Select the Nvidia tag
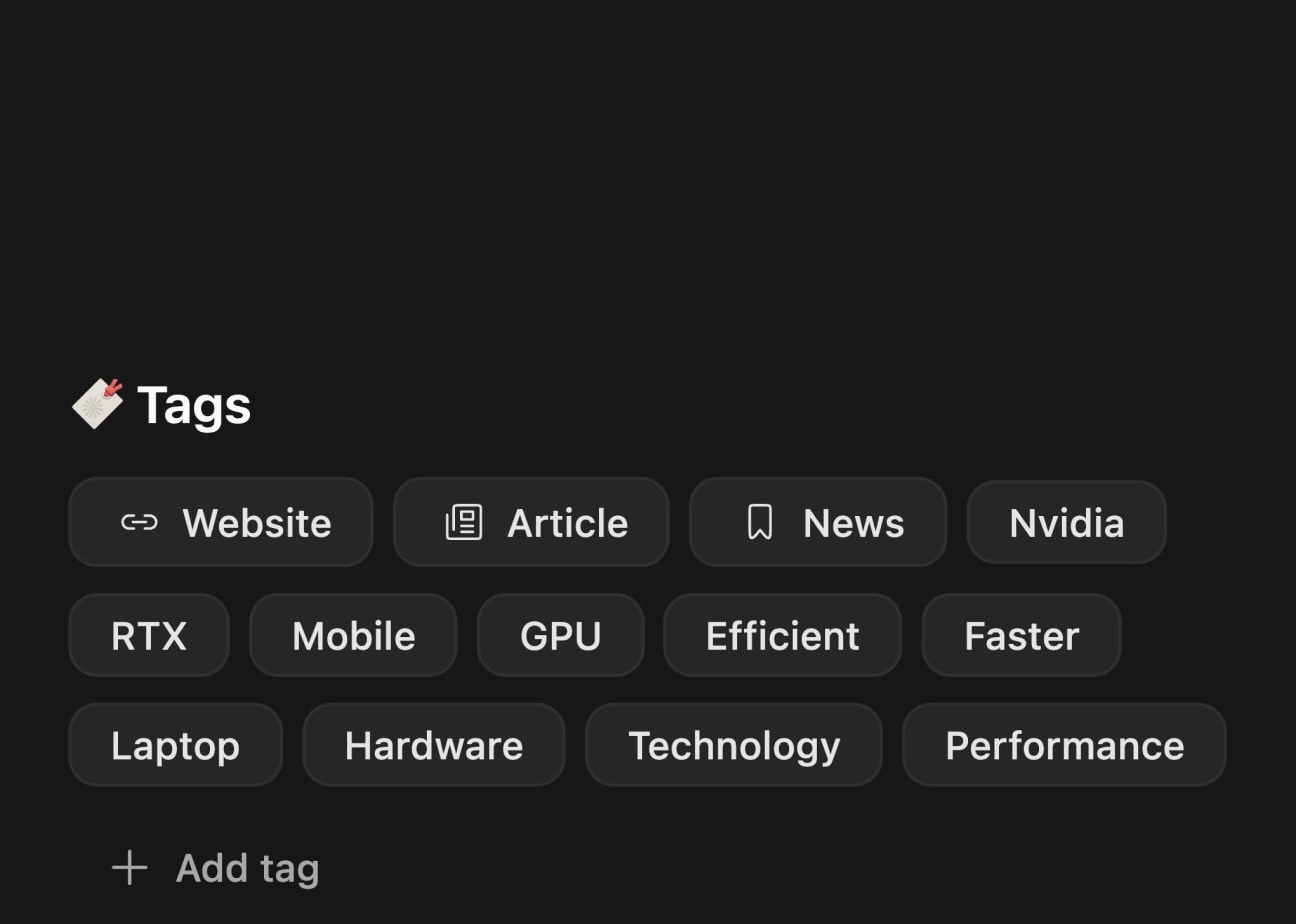The height and width of the screenshot is (924, 1296). [x=1066, y=523]
